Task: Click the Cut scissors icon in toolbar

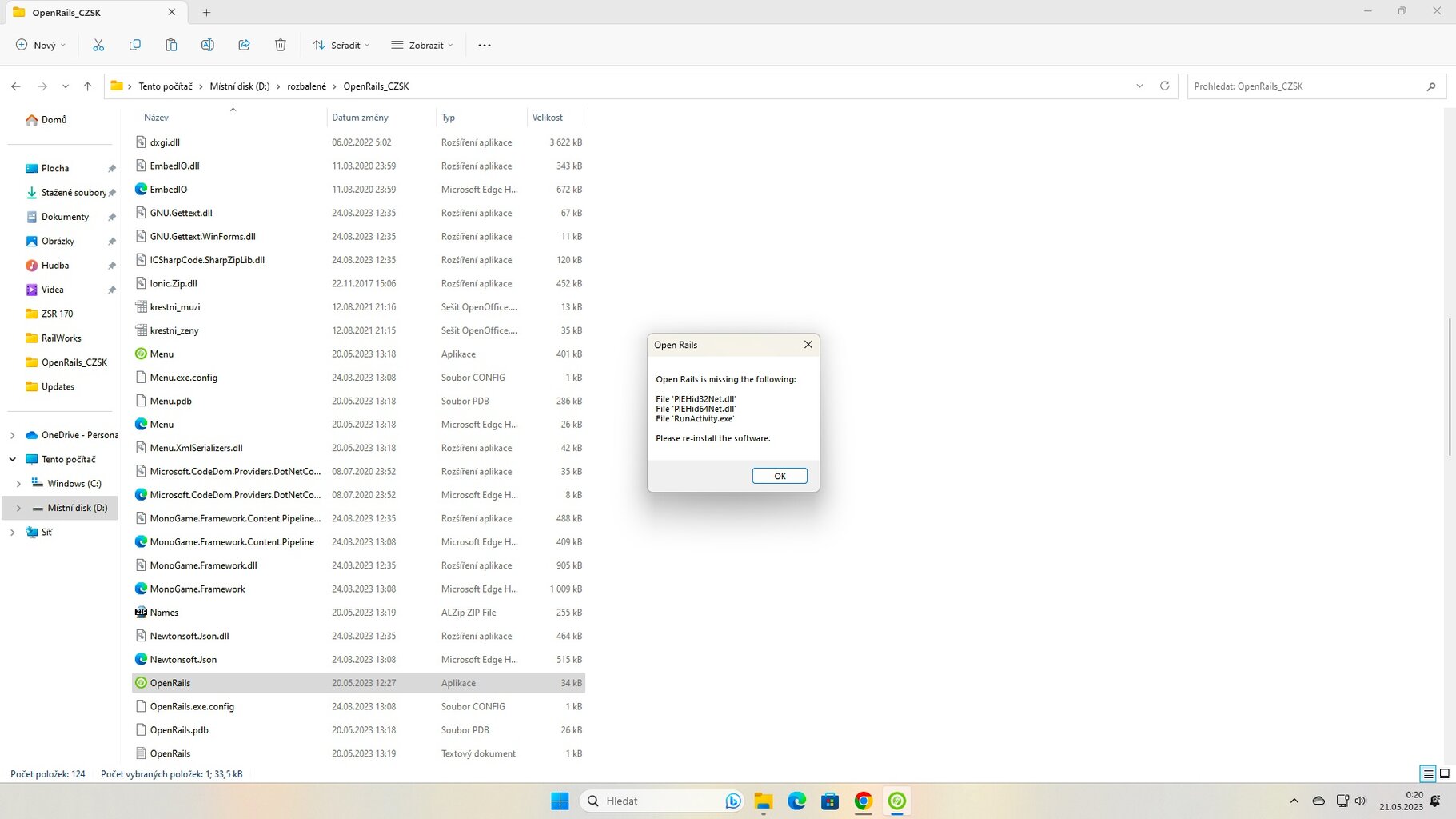Action: (x=98, y=45)
